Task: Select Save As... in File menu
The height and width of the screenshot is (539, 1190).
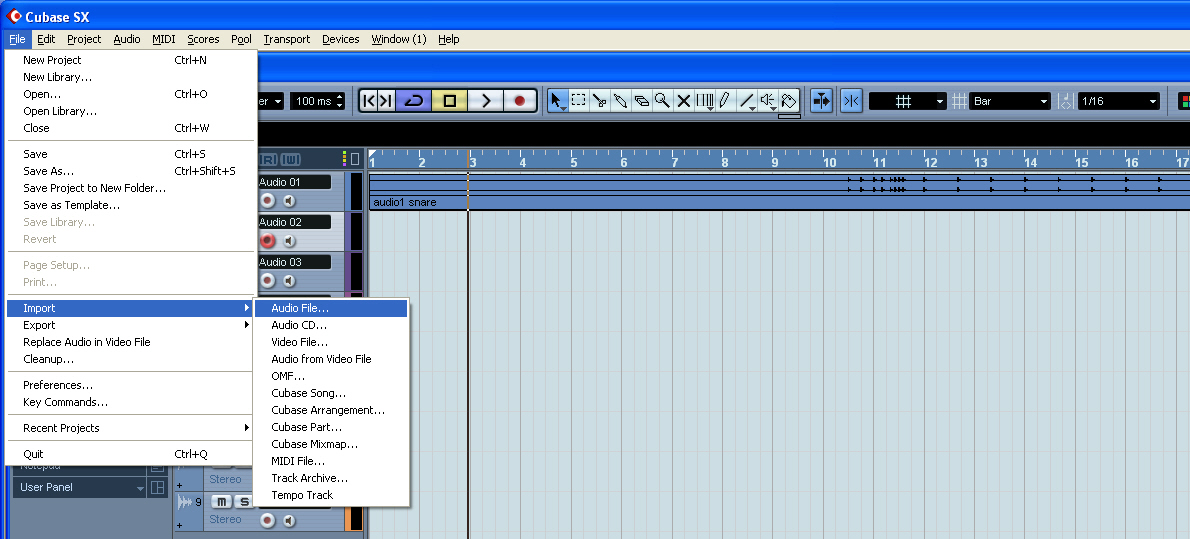Action: click(131, 171)
